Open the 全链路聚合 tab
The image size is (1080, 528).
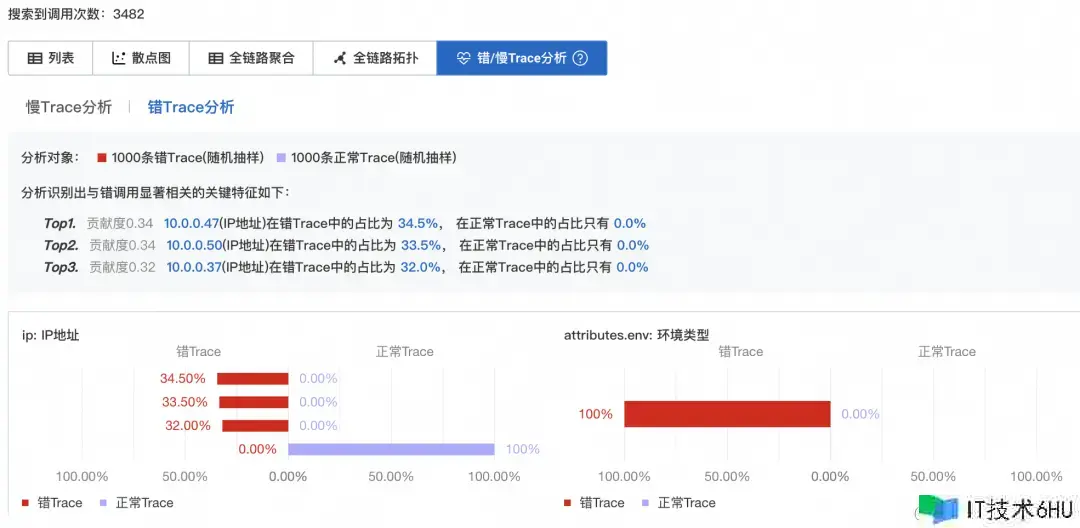tap(251, 58)
